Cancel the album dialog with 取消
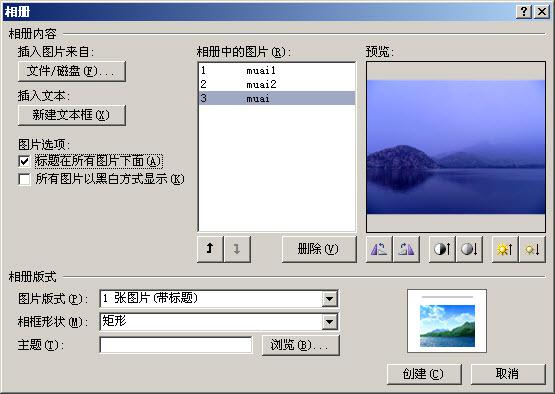Image resolution: width=555 pixels, height=394 pixels. pos(508,374)
